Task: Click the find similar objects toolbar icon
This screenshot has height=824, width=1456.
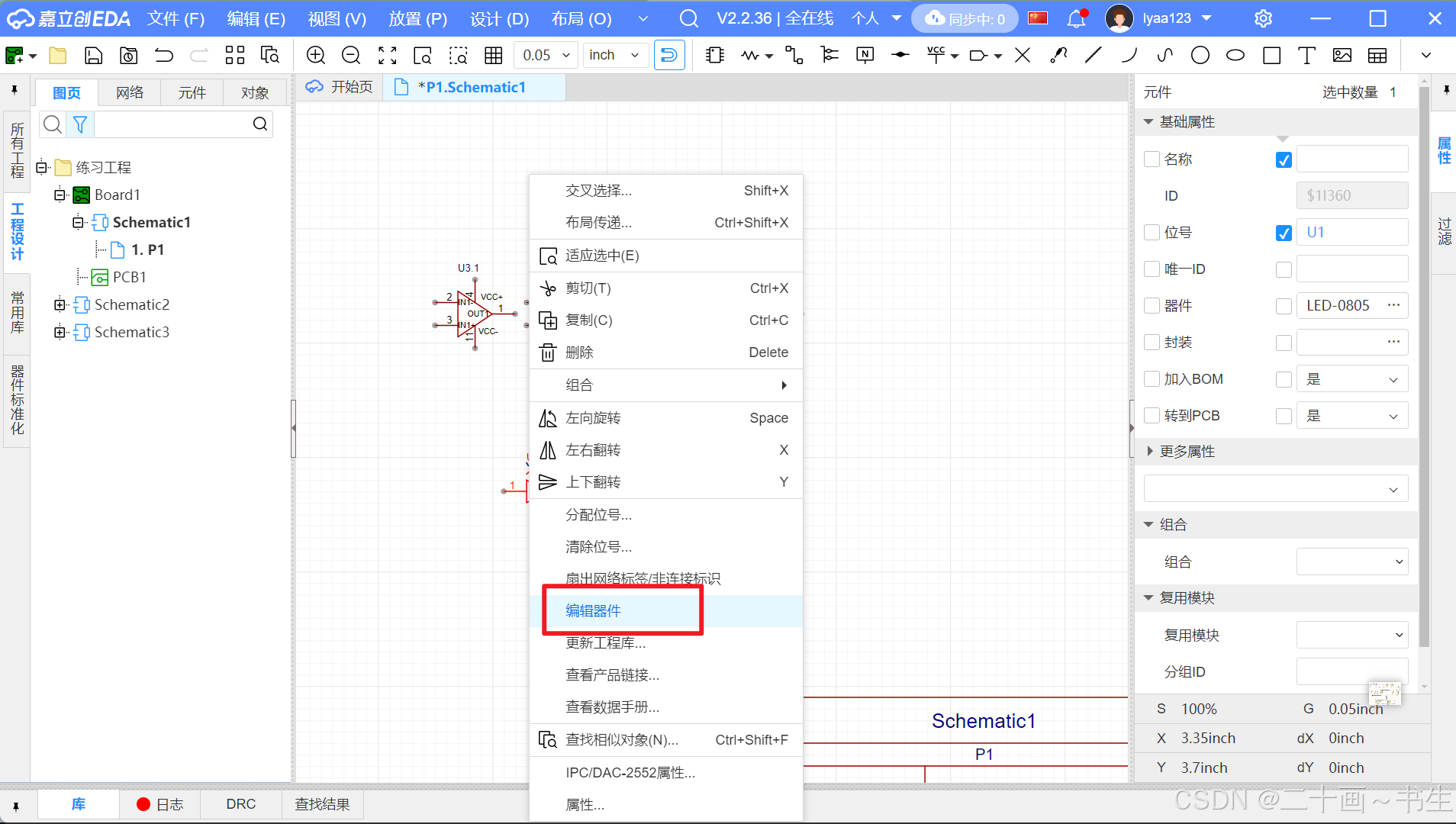Action: (x=270, y=55)
